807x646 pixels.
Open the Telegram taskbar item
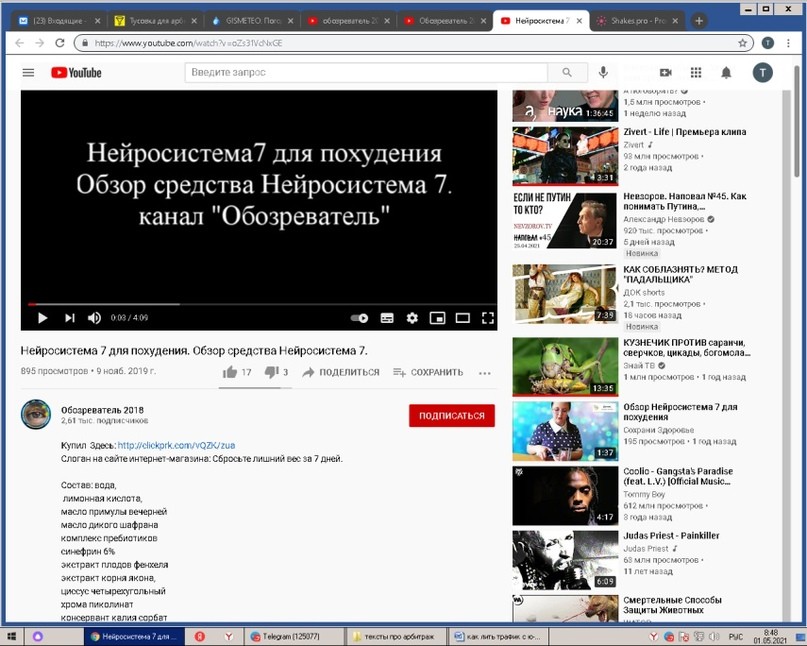[291, 637]
